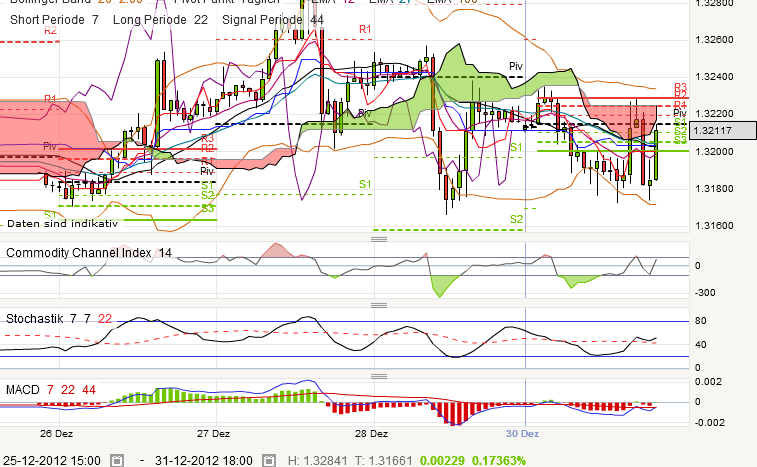The image size is (757, 467).
Task: Click resize grip above the MACD panel
Action: [x=379, y=375]
